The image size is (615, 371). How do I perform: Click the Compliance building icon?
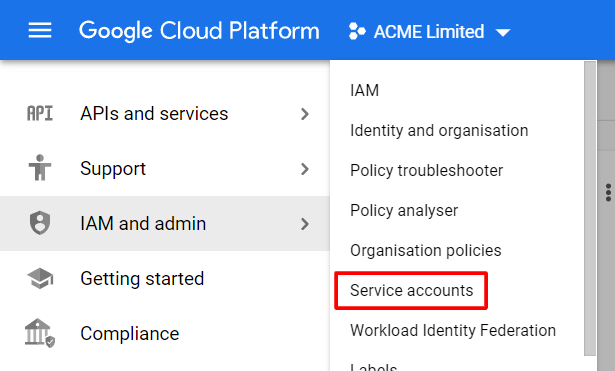[40, 333]
